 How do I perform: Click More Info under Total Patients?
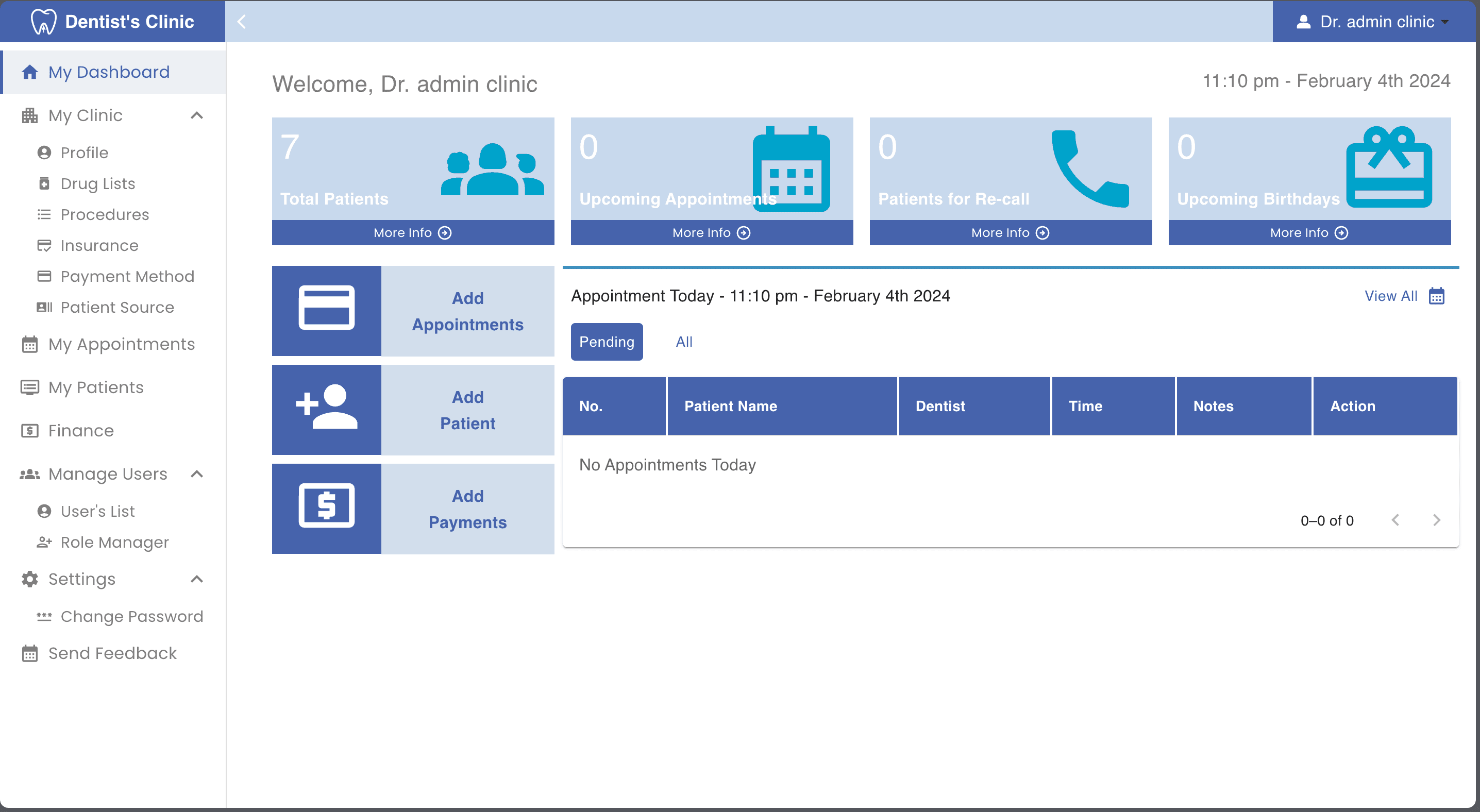pyautogui.click(x=413, y=232)
